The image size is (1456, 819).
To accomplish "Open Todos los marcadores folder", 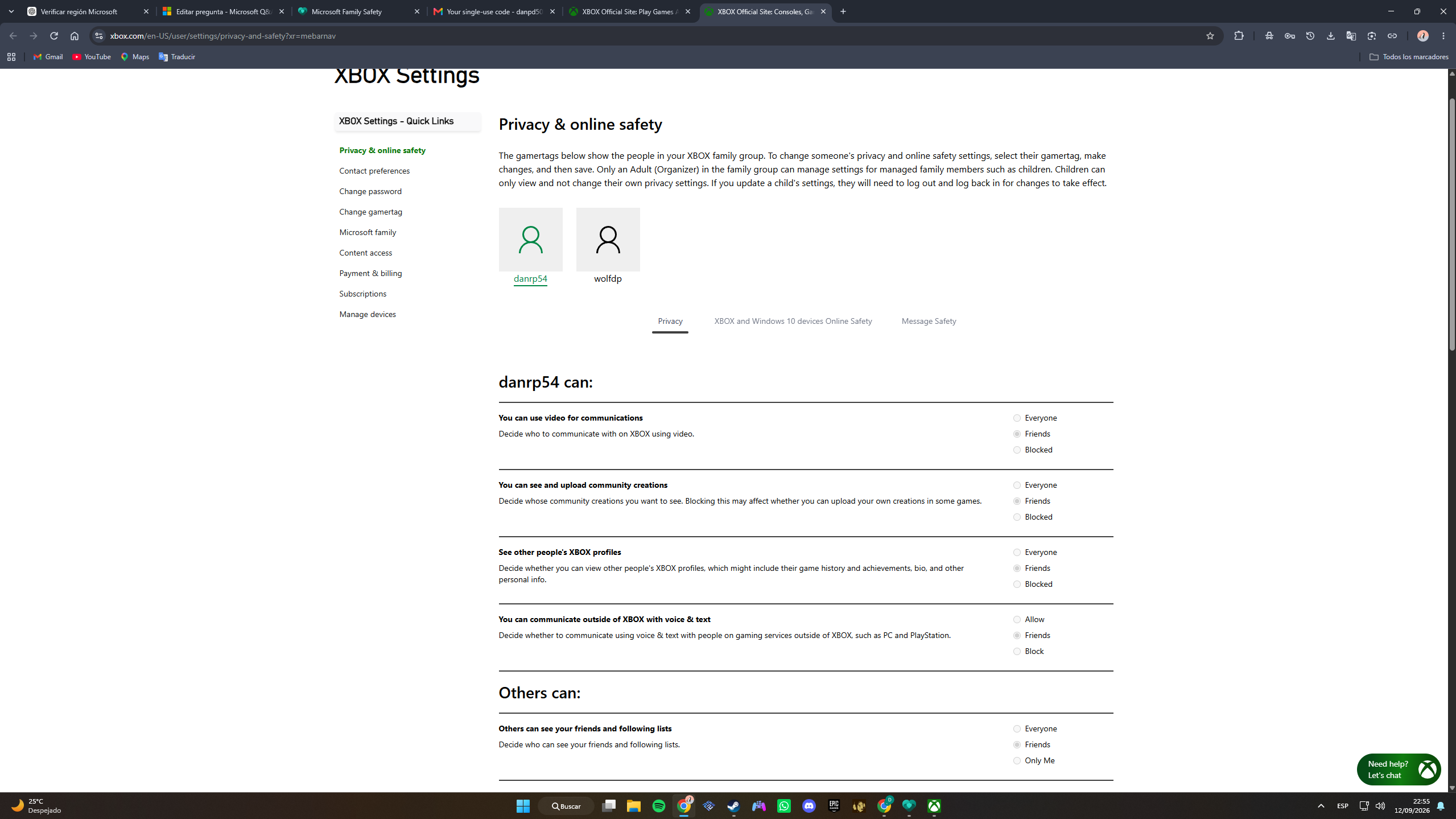I will pyautogui.click(x=1409, y=57).
